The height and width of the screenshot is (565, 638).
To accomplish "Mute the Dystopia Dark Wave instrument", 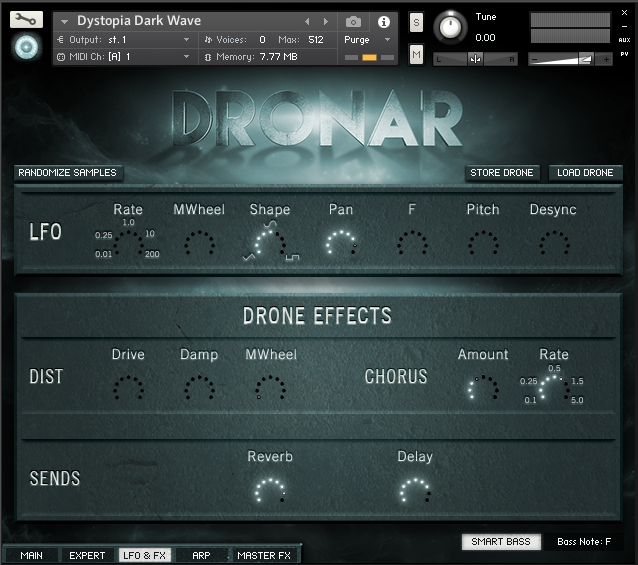I will tap(416, 54).
